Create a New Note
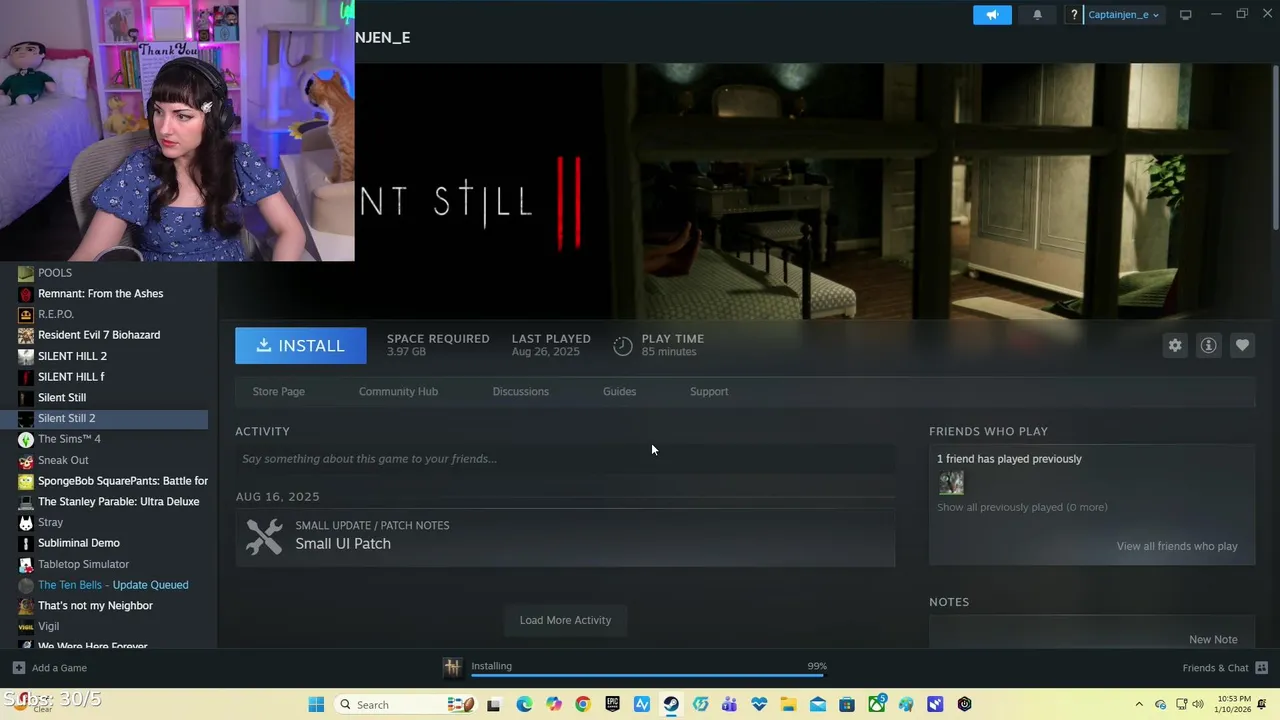1280x720 pixels. 1213,639
